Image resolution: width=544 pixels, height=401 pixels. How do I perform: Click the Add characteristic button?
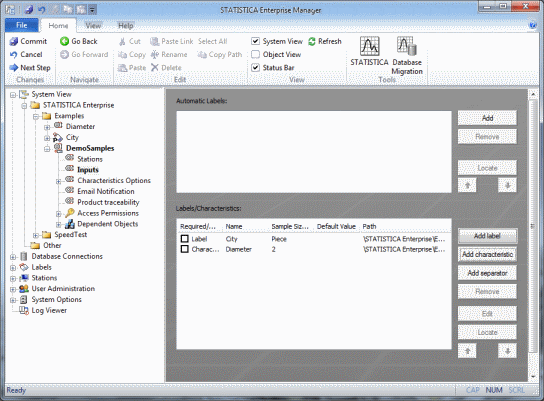[x=487, y=254]
